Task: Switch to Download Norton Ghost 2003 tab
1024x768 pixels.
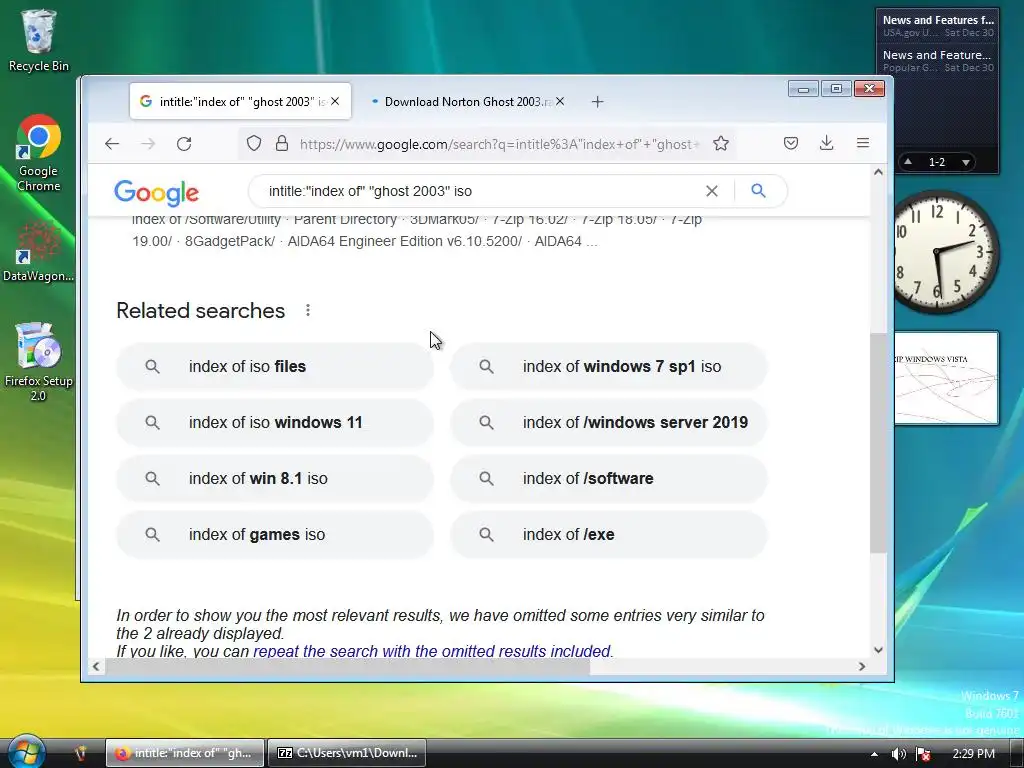Action: (466, 101)
